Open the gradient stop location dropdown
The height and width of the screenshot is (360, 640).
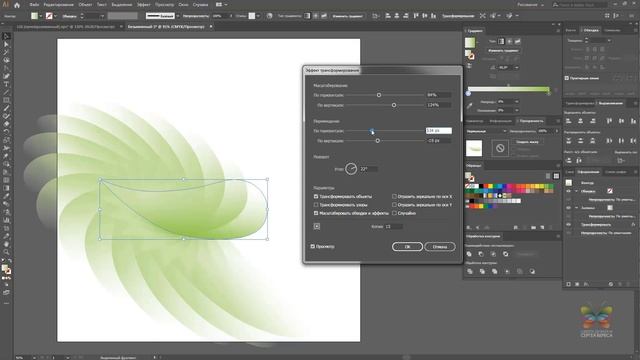click(517, 110)
